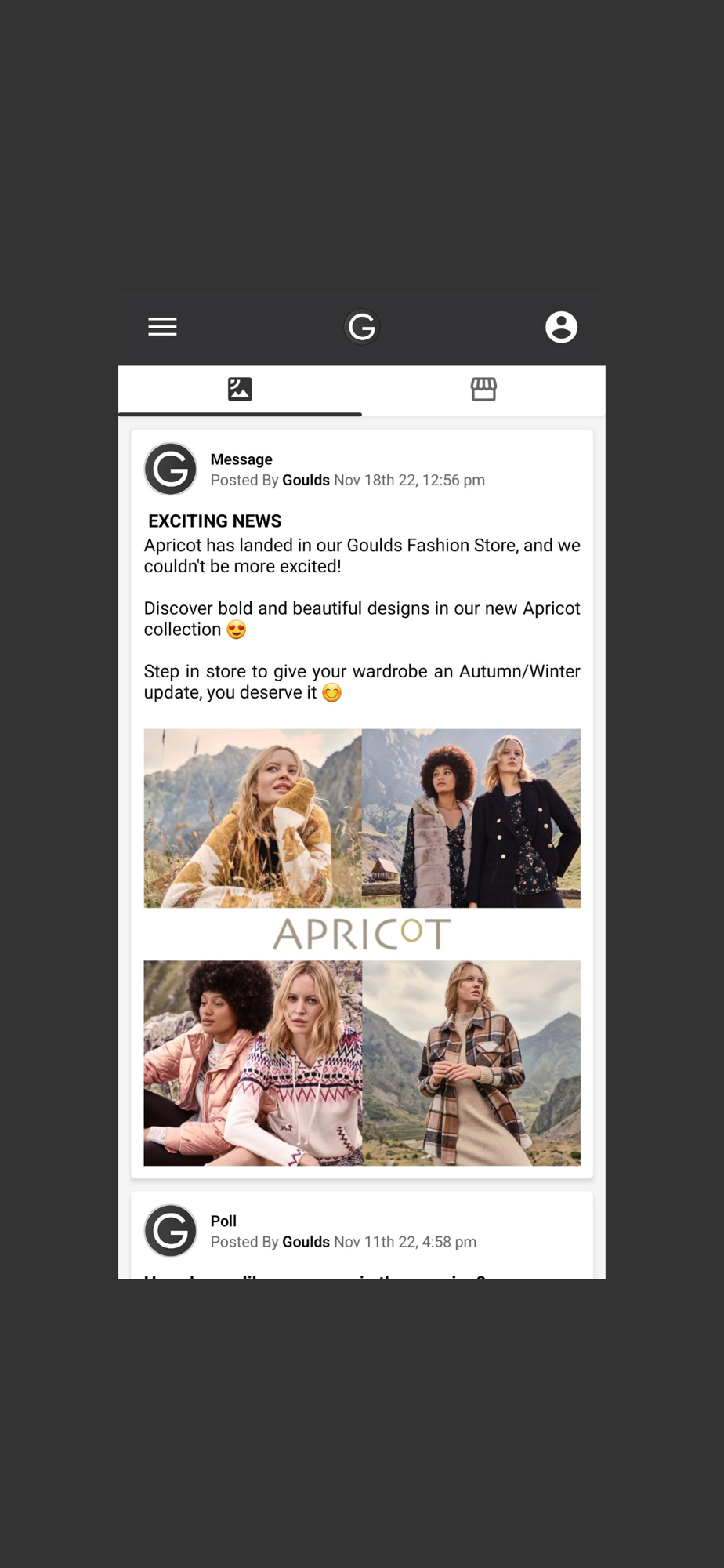Viewport: 724px width, 1568px height.
Task: Switch to the store tab
Action: pos(483,390)
